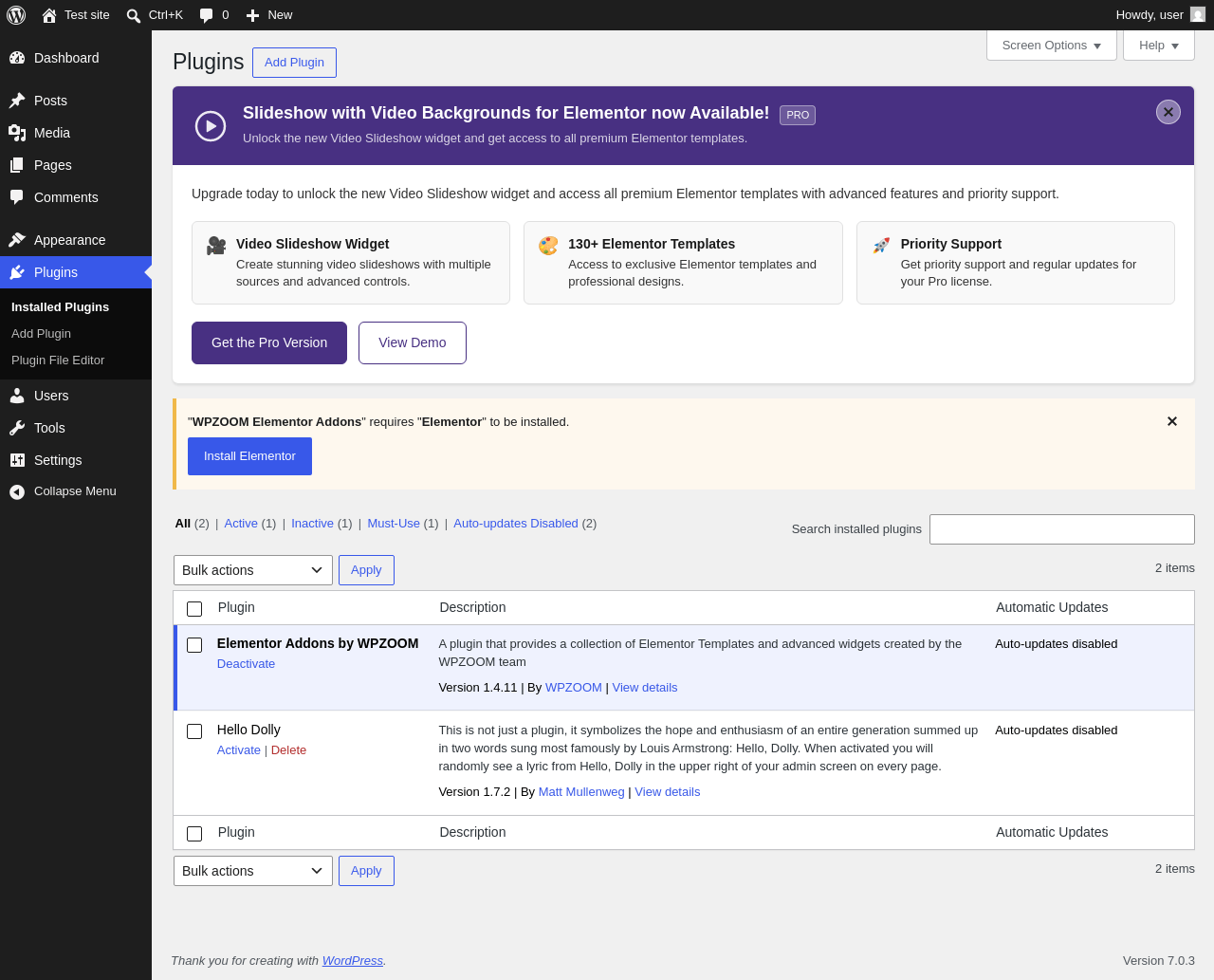Click the play icon in purple banner
1214x980 pixels.
coord(211,126)
